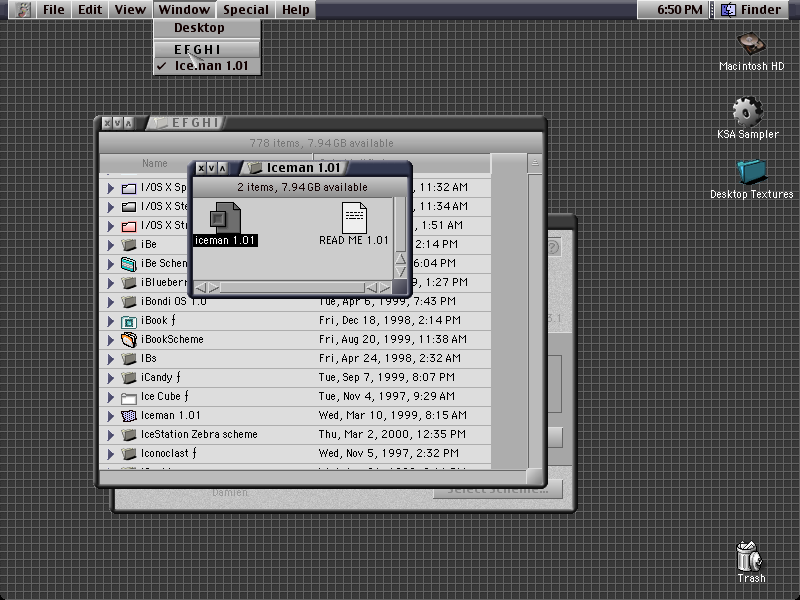Click the folder proxy icon in EFGHI title bar

click(161, 123)
